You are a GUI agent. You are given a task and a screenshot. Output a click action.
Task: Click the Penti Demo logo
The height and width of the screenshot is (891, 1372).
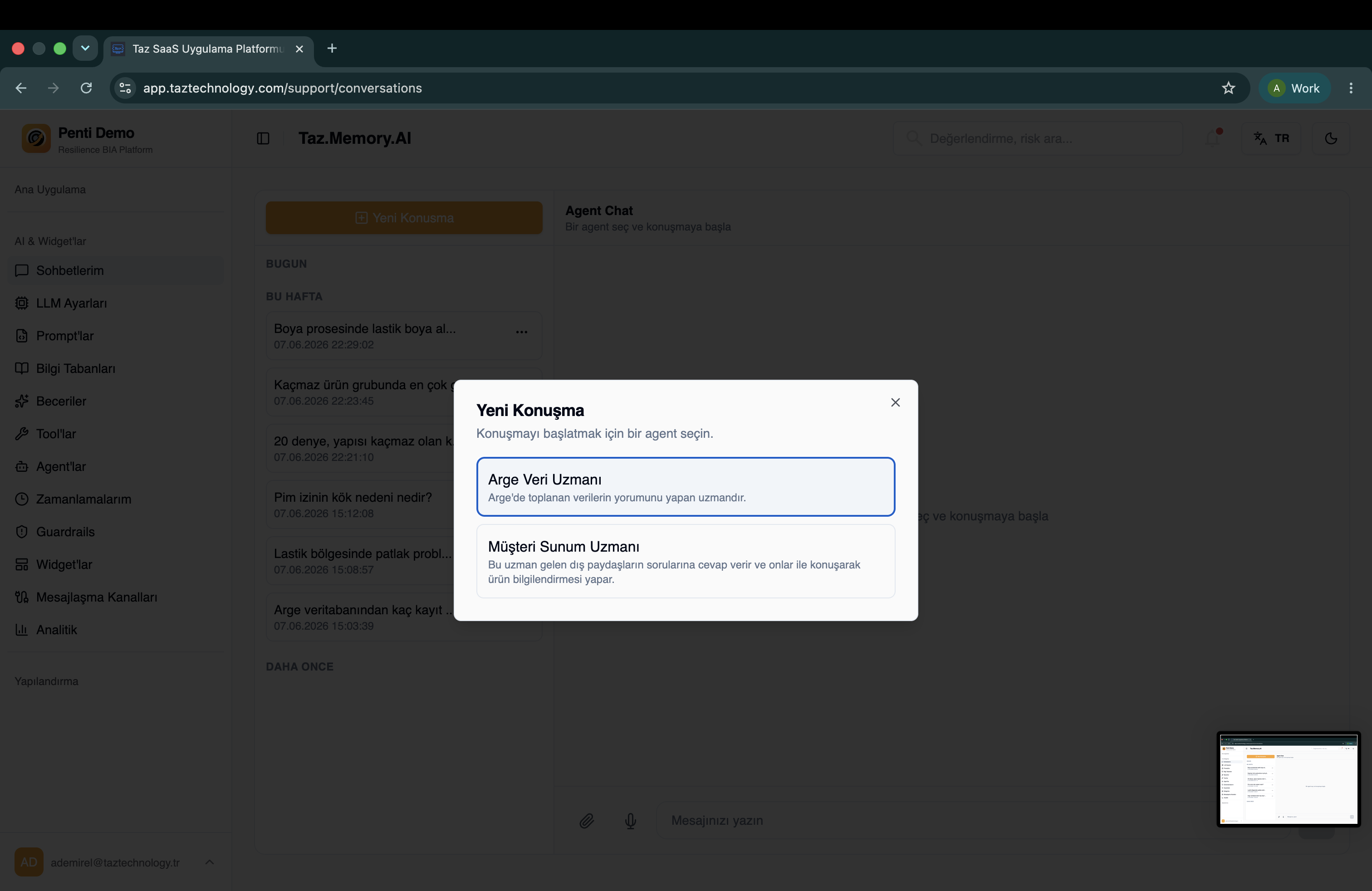pyautogui.click(x=36, y=139)
